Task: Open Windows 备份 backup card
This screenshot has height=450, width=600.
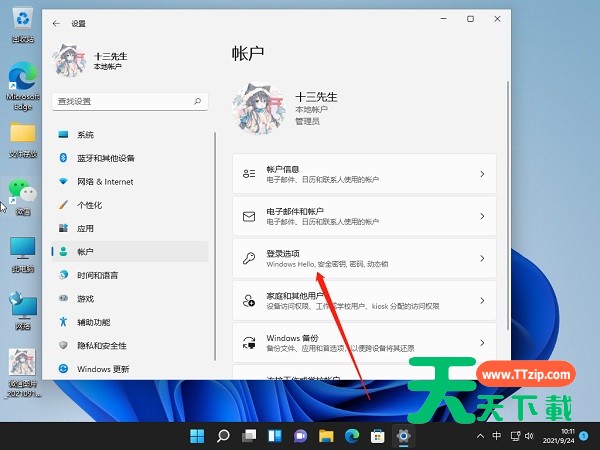Action: 364,342
